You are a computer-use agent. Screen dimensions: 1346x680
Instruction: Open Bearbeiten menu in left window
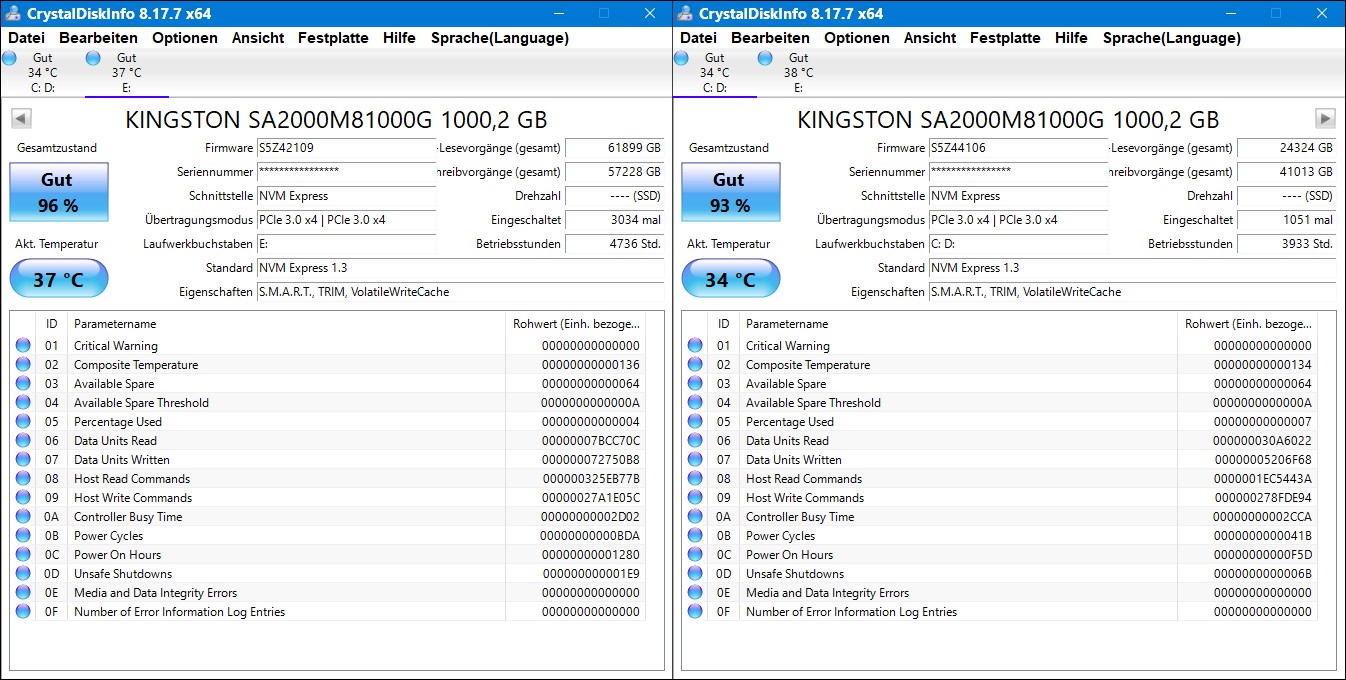98,38
